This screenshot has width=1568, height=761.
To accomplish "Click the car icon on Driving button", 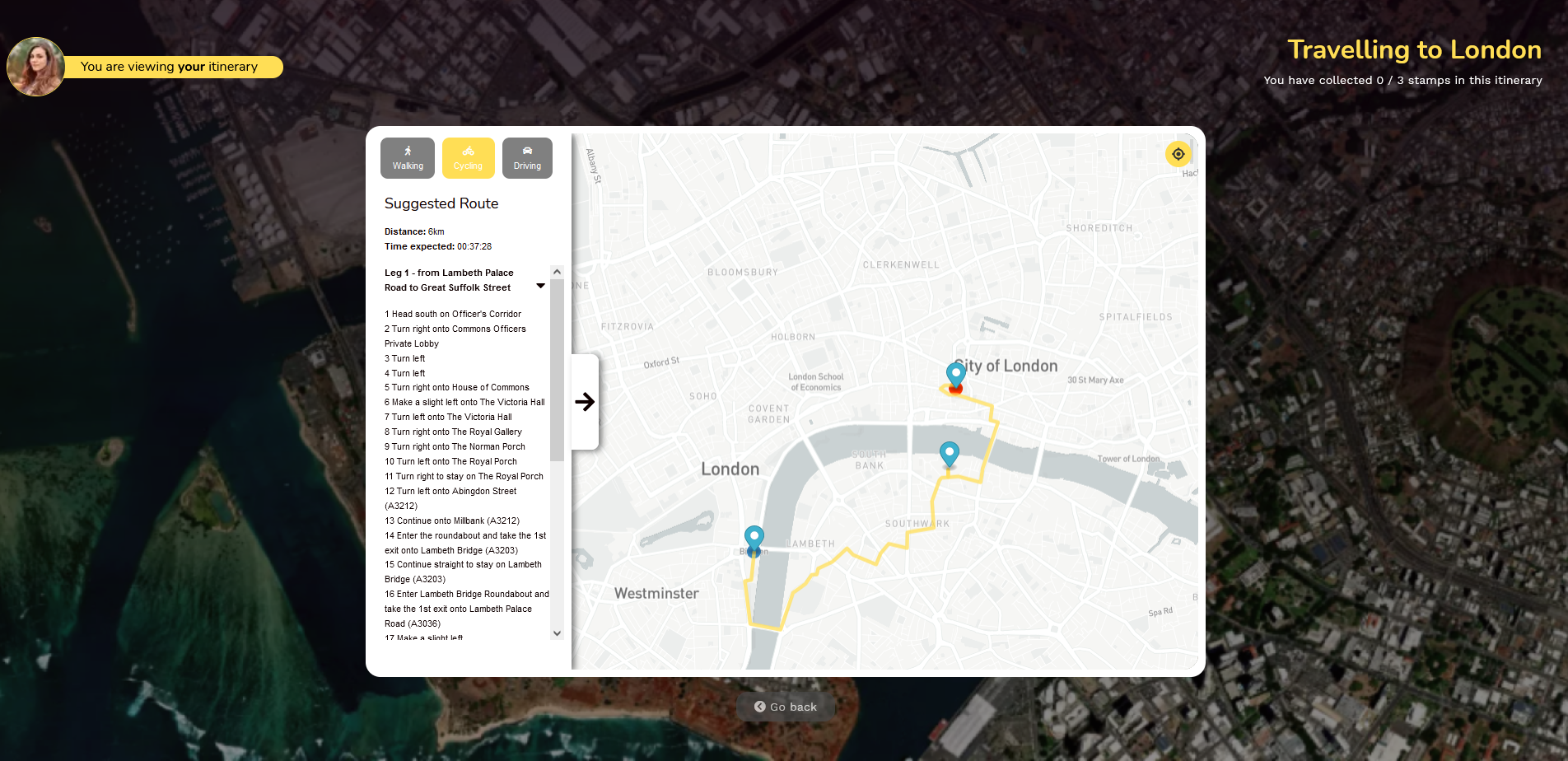I will coord(527,151).
